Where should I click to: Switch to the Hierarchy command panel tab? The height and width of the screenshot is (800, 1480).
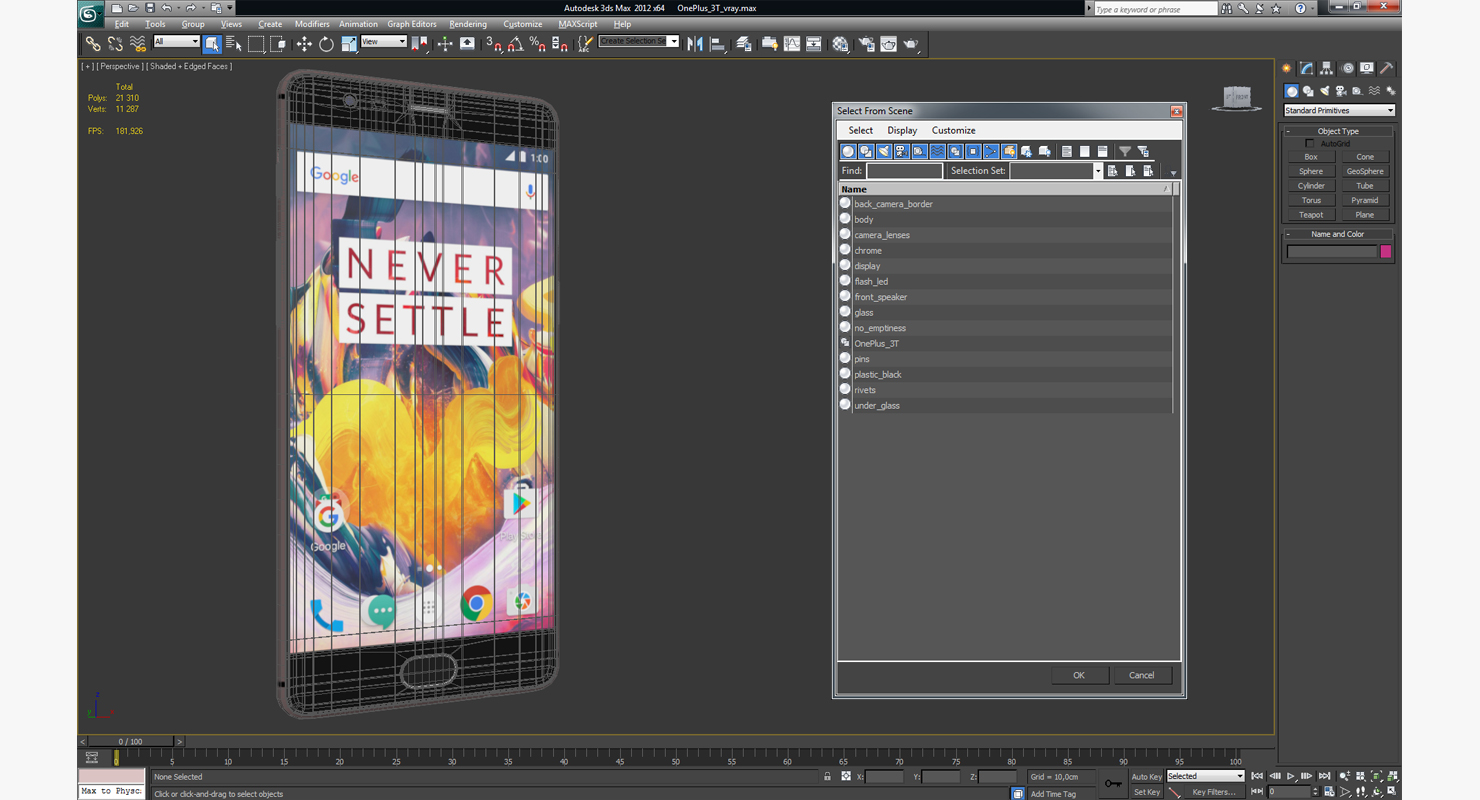pyautogui.click(x=1326, y=68)
